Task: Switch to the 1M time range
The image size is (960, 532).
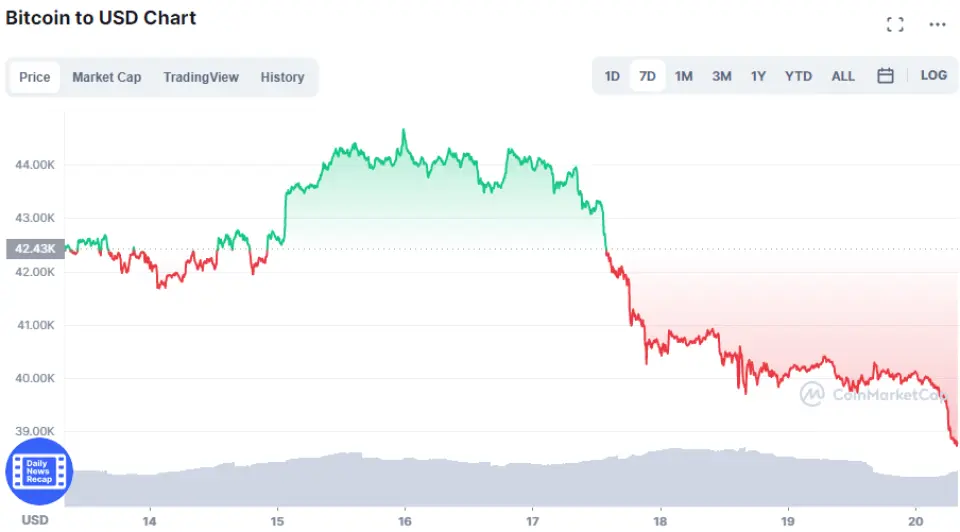Action: [684, 76]
